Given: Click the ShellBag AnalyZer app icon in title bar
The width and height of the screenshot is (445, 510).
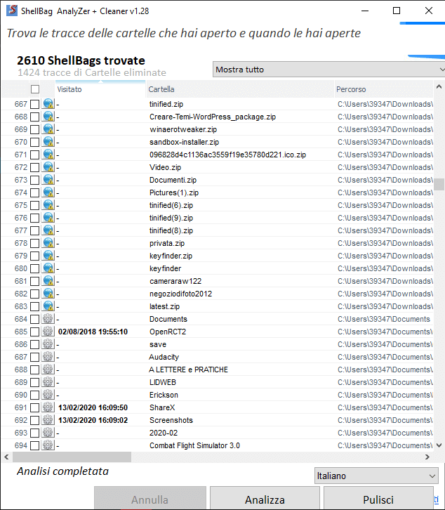Looking at the screenshot, I should click(x=12, y=10).
